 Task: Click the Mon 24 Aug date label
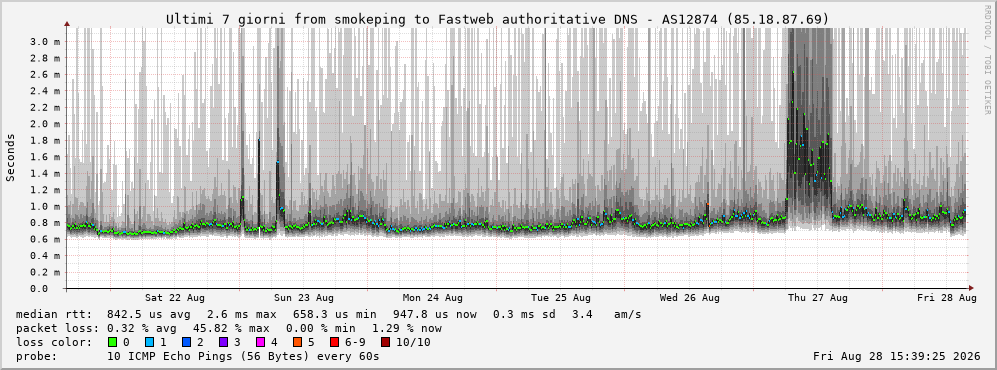[432, 298]
